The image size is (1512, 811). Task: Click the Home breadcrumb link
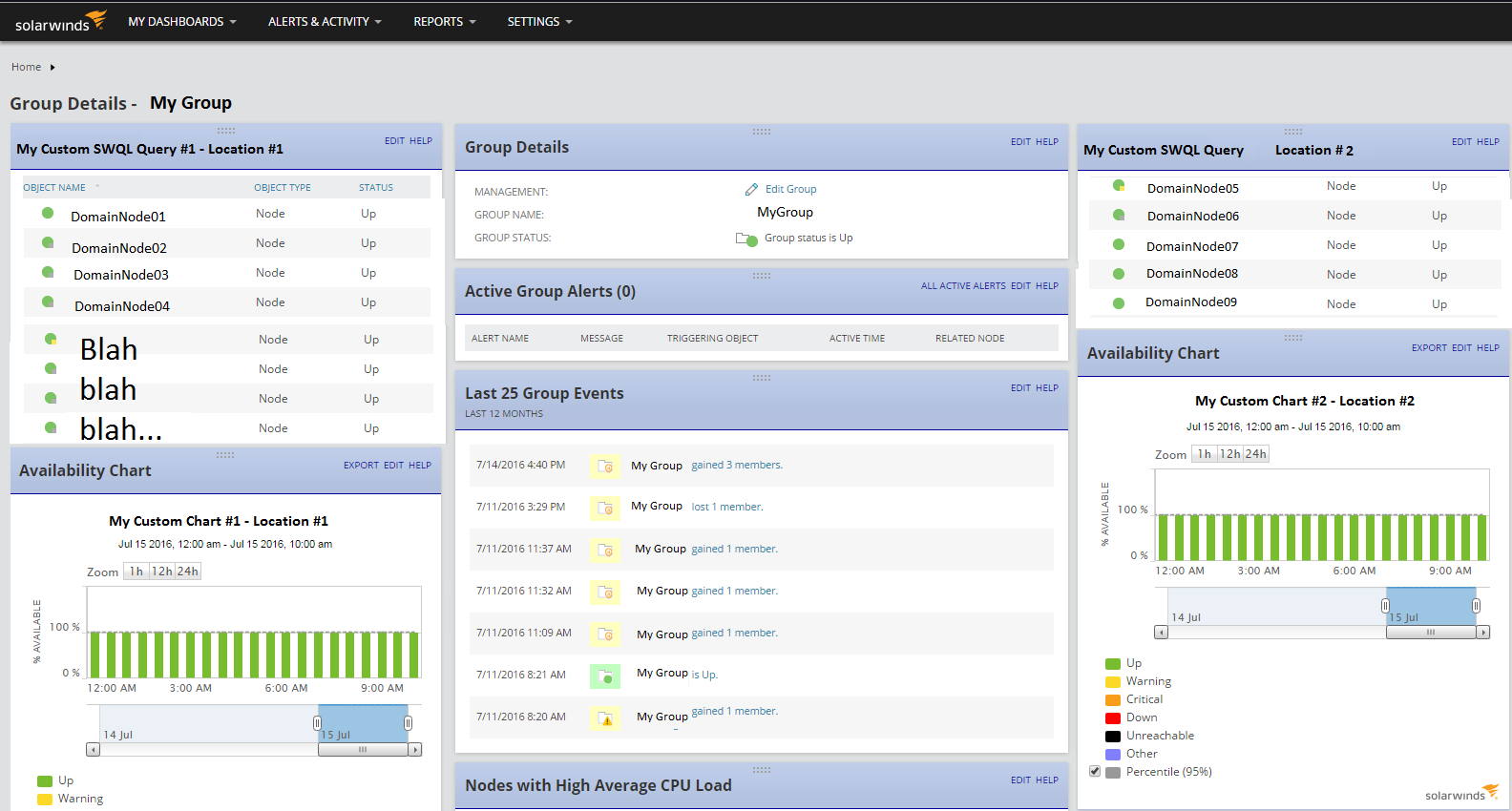[26, 67]
